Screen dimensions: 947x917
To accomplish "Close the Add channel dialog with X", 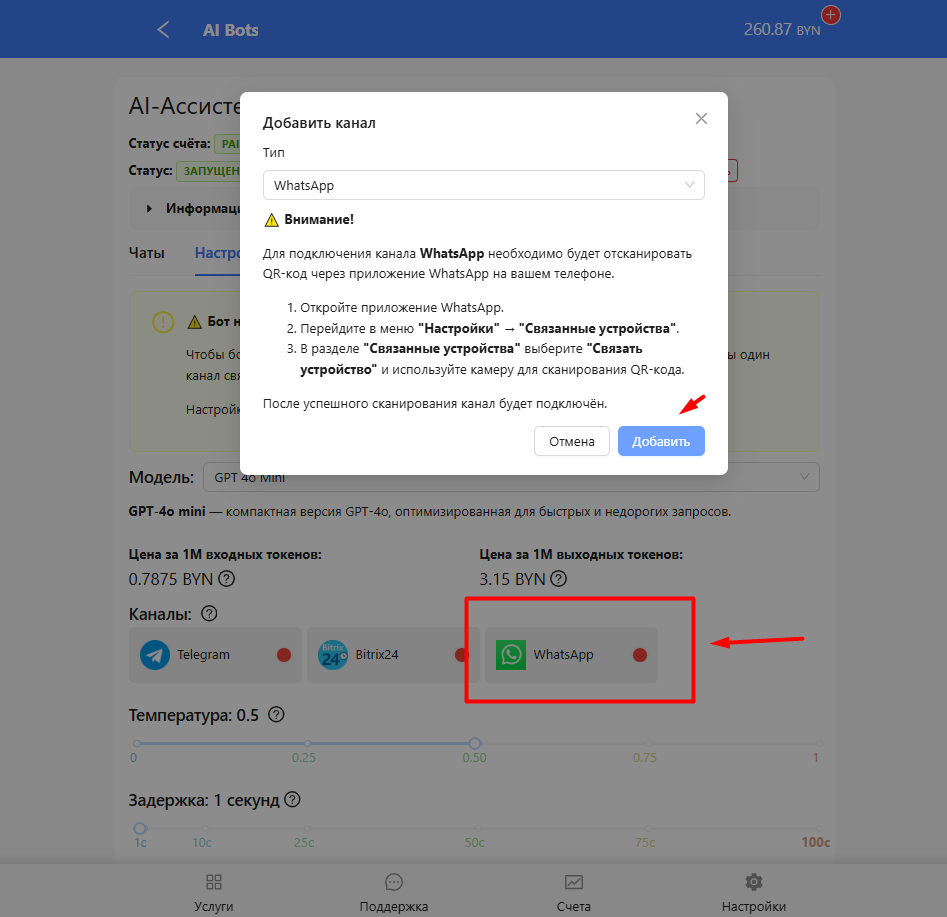I will (701, 119).
